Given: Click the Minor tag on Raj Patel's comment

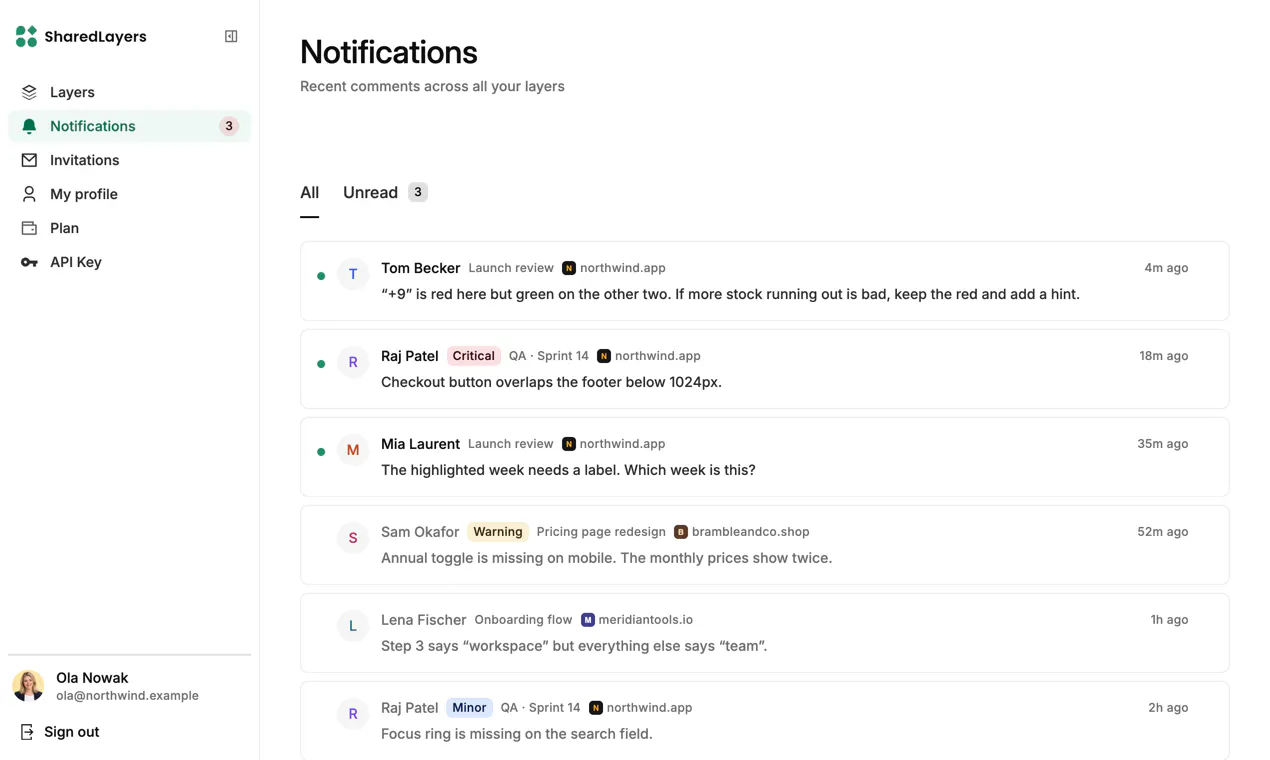Looking at the screenshot, I should [x=469, y=708].
